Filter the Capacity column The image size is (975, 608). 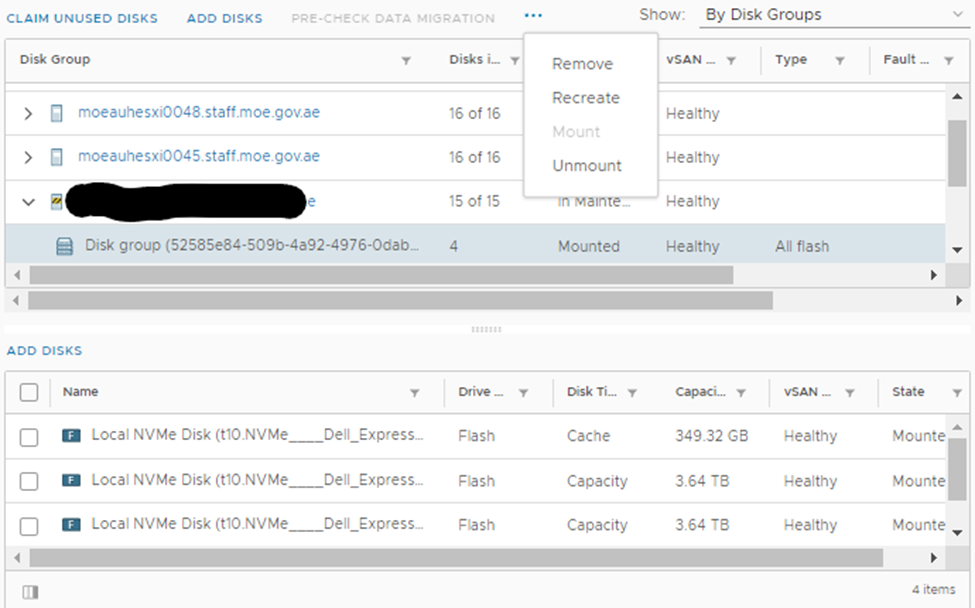[741, 393]
